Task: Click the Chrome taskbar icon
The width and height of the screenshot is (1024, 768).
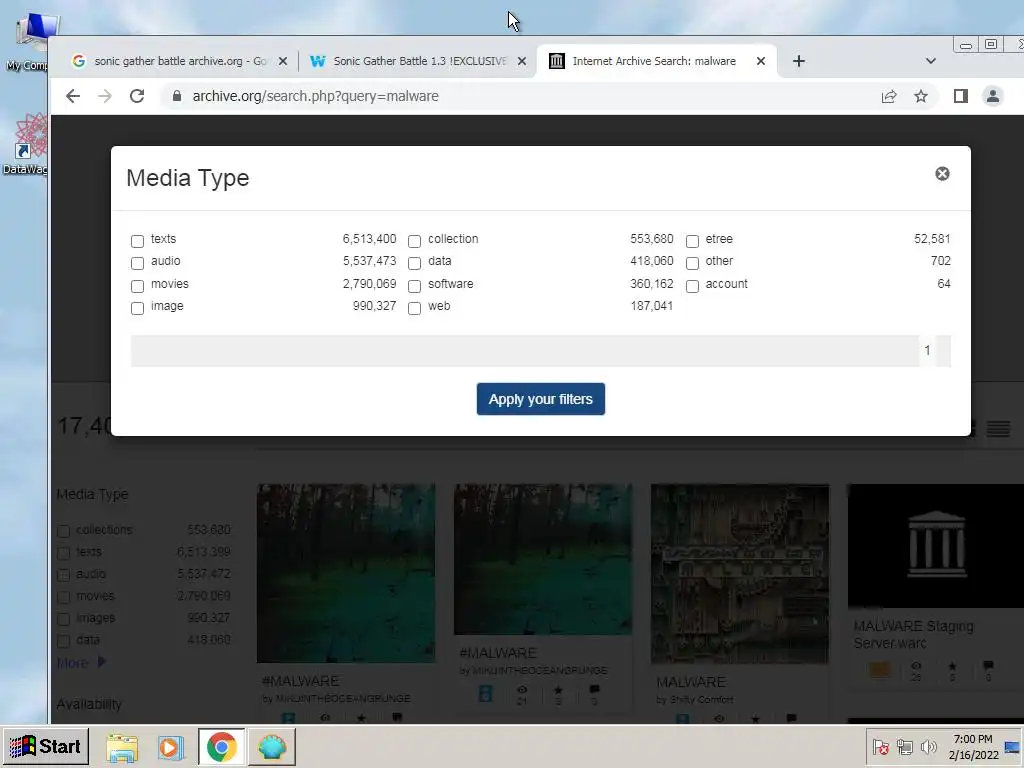Action: (221, 746)
